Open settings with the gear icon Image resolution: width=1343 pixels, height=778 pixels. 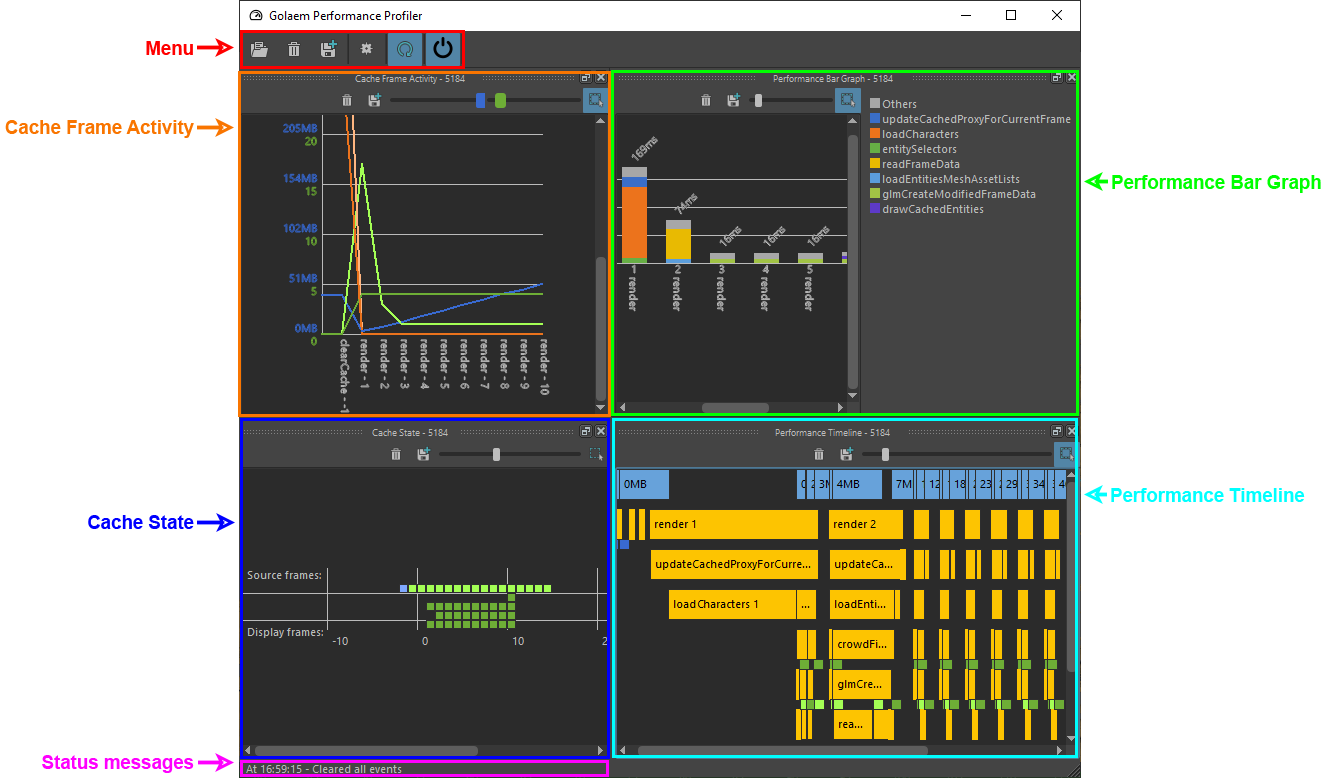click(x=367, y=48)
